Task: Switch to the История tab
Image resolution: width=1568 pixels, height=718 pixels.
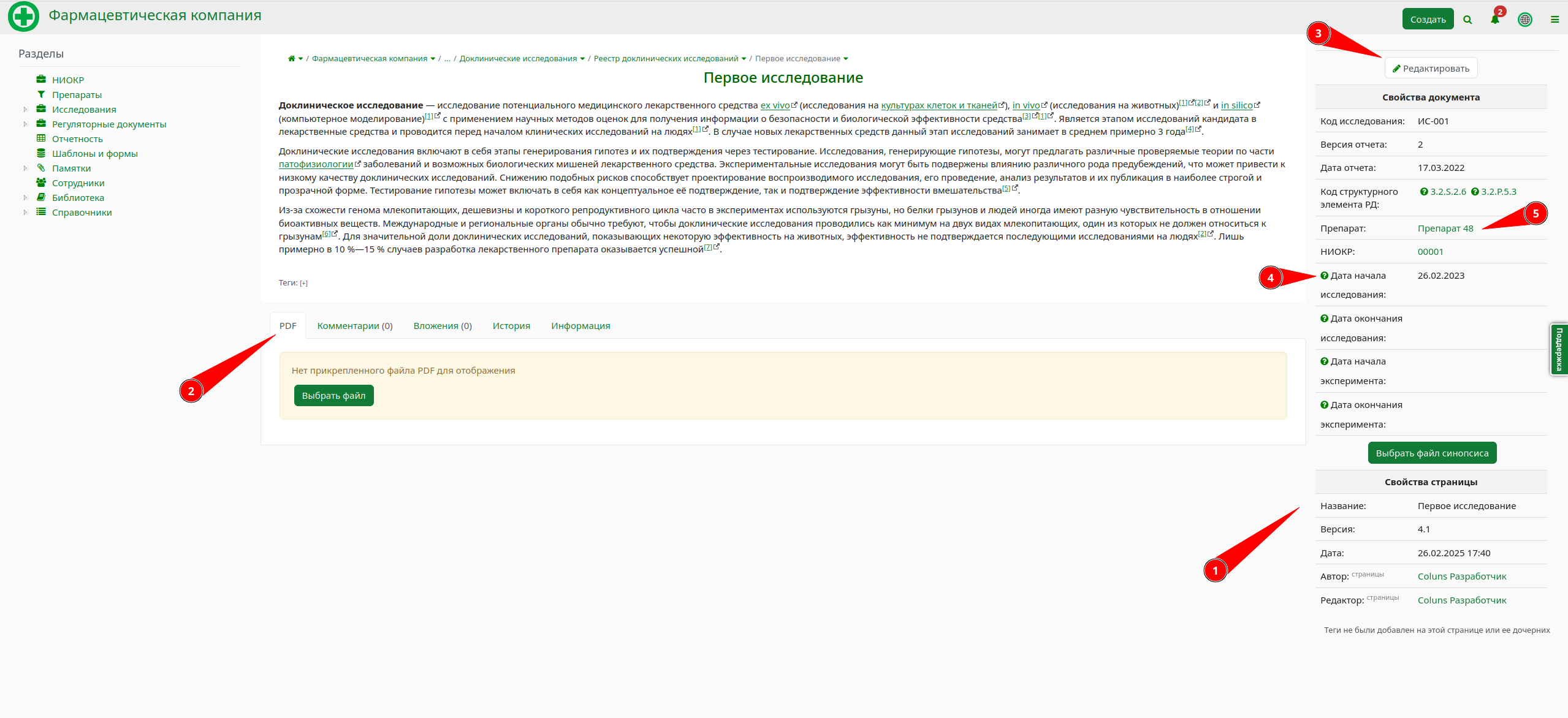Action: [511, 326]
